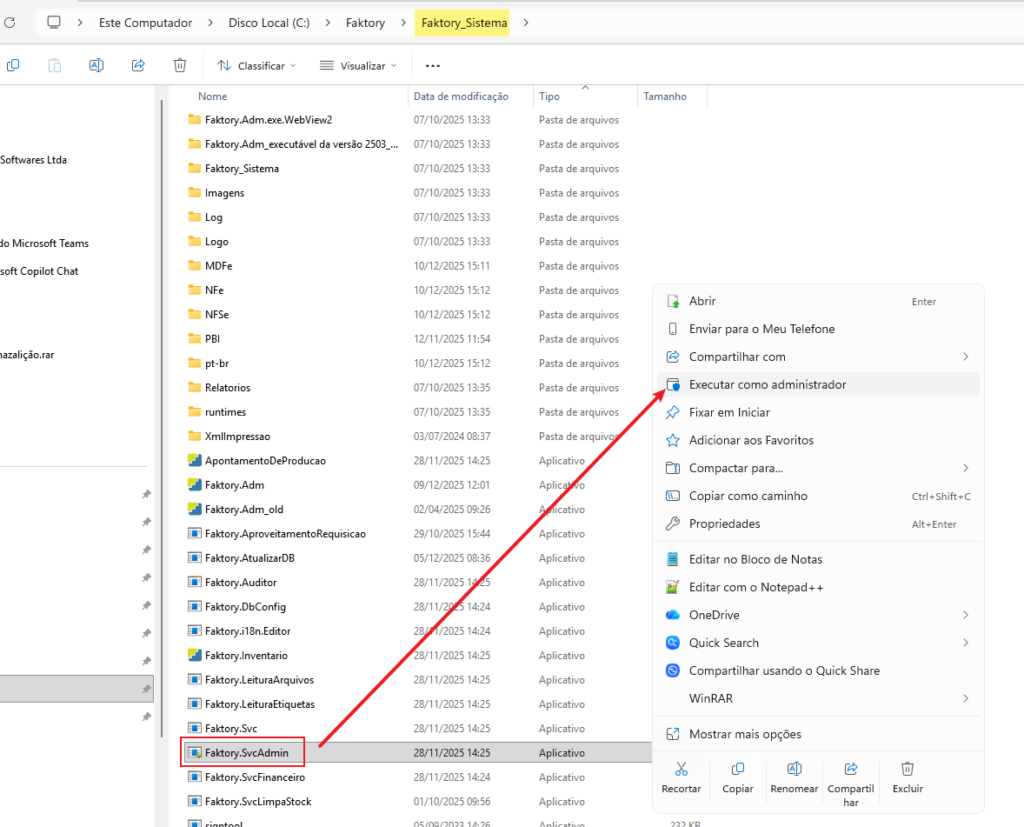Open the Visualizar view dropdown
The height and width of the screenshot is (827, 1024).
pos(358,65)
